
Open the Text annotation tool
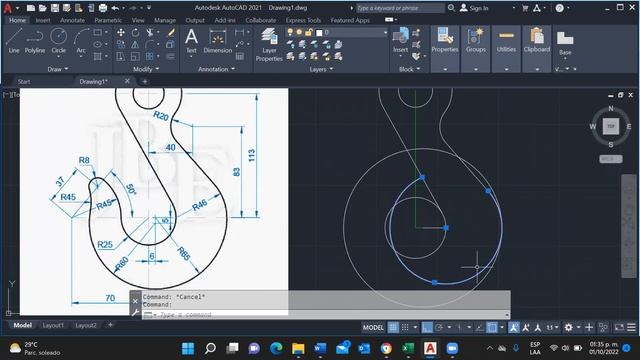(191, 41)
